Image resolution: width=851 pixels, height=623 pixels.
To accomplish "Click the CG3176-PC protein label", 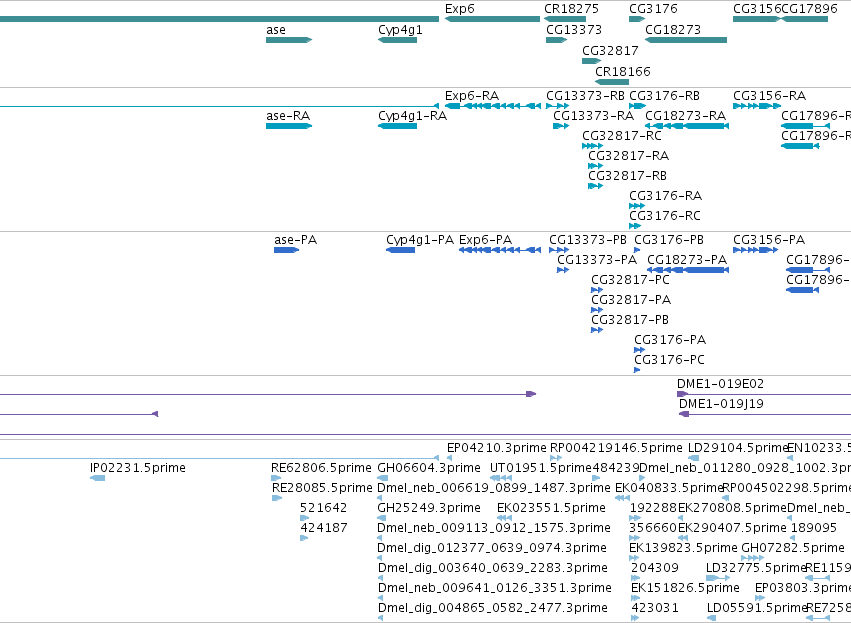I will [669, 360].
